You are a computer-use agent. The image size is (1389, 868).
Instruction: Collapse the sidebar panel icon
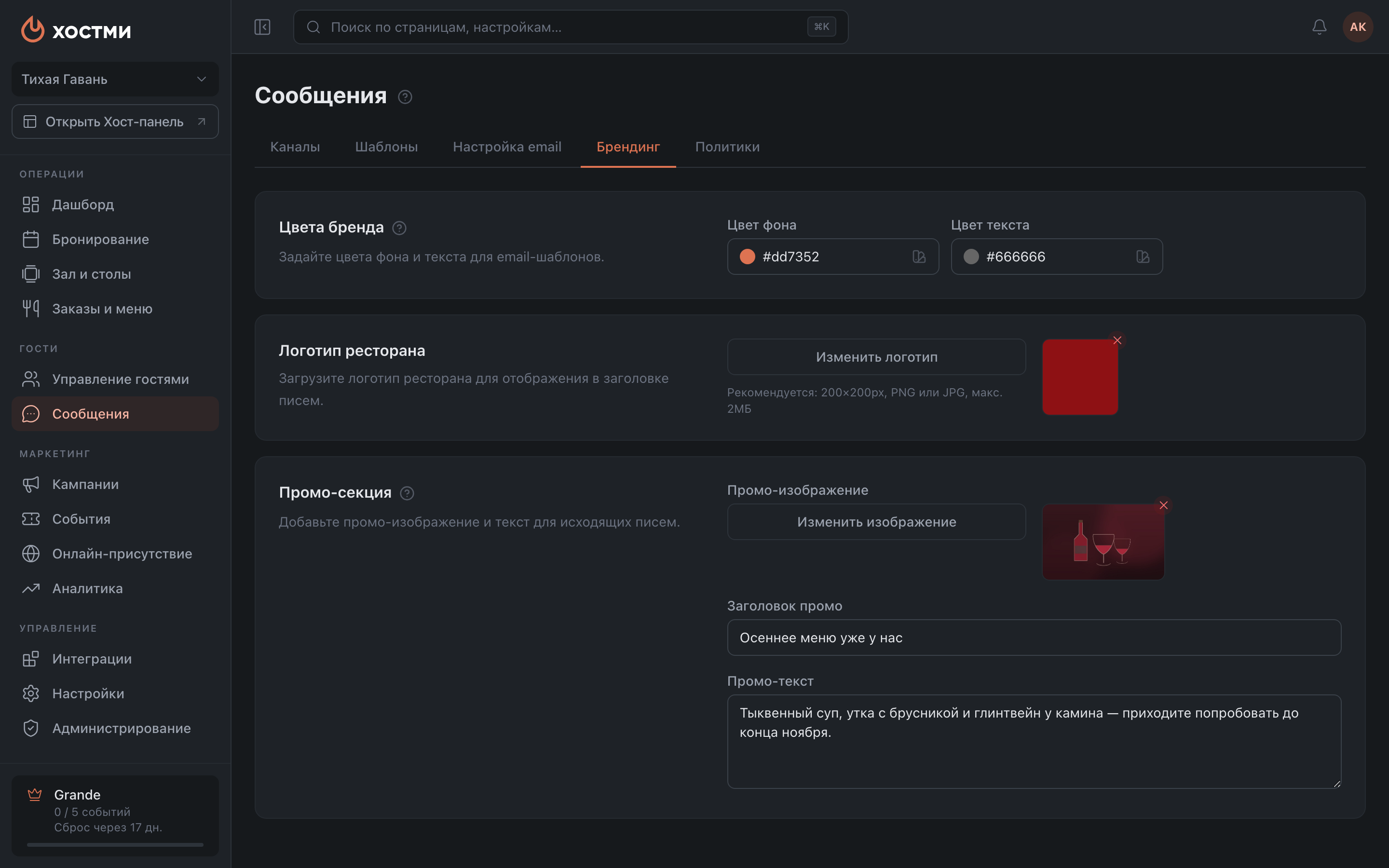coord(262,27)
